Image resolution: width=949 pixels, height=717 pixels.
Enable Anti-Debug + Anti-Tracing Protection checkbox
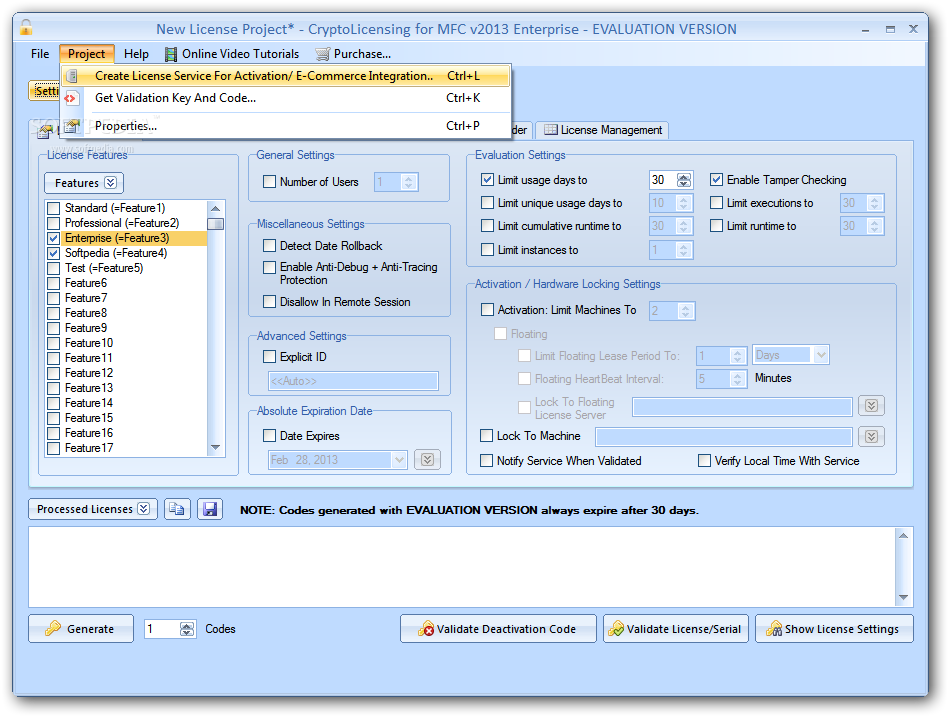coord(270,267)
